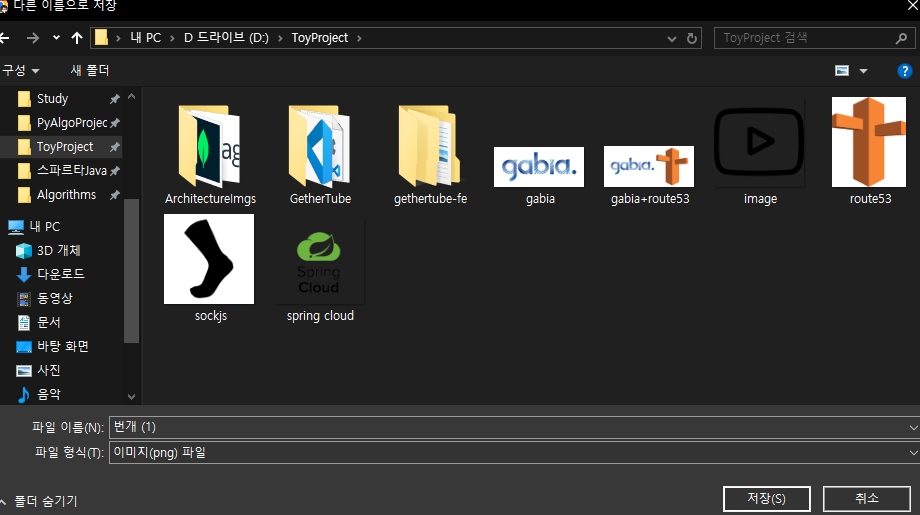Viewport: 920px width, 515px height.
Task: Expand the address bar history dropdown
Action: 672,39
